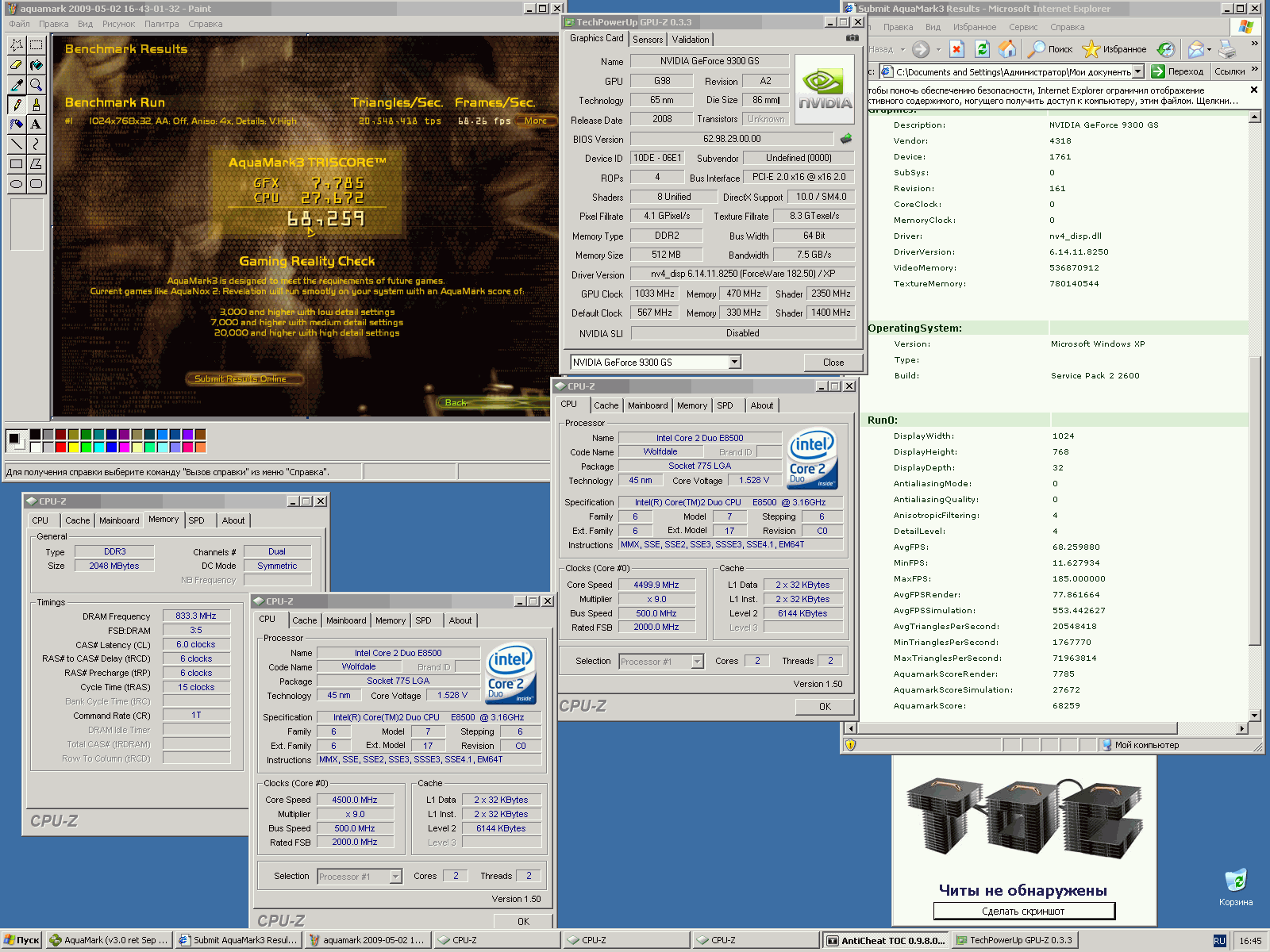Click the Print icon in Internet Explorer
The image size is (1270, 952).
click(1227, 49)
